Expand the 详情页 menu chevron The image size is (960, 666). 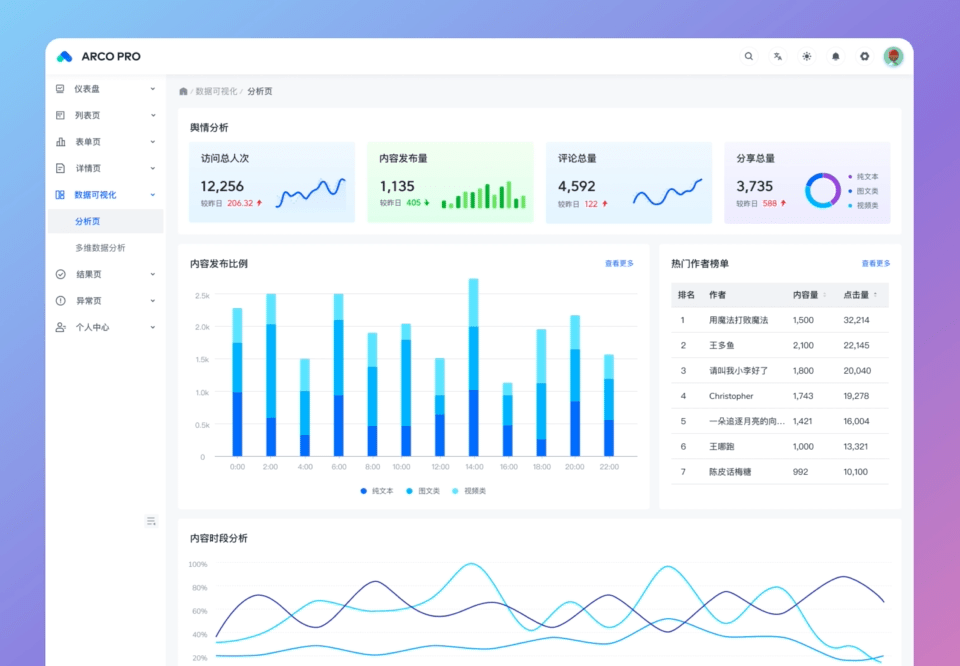[x=152, y=168]
